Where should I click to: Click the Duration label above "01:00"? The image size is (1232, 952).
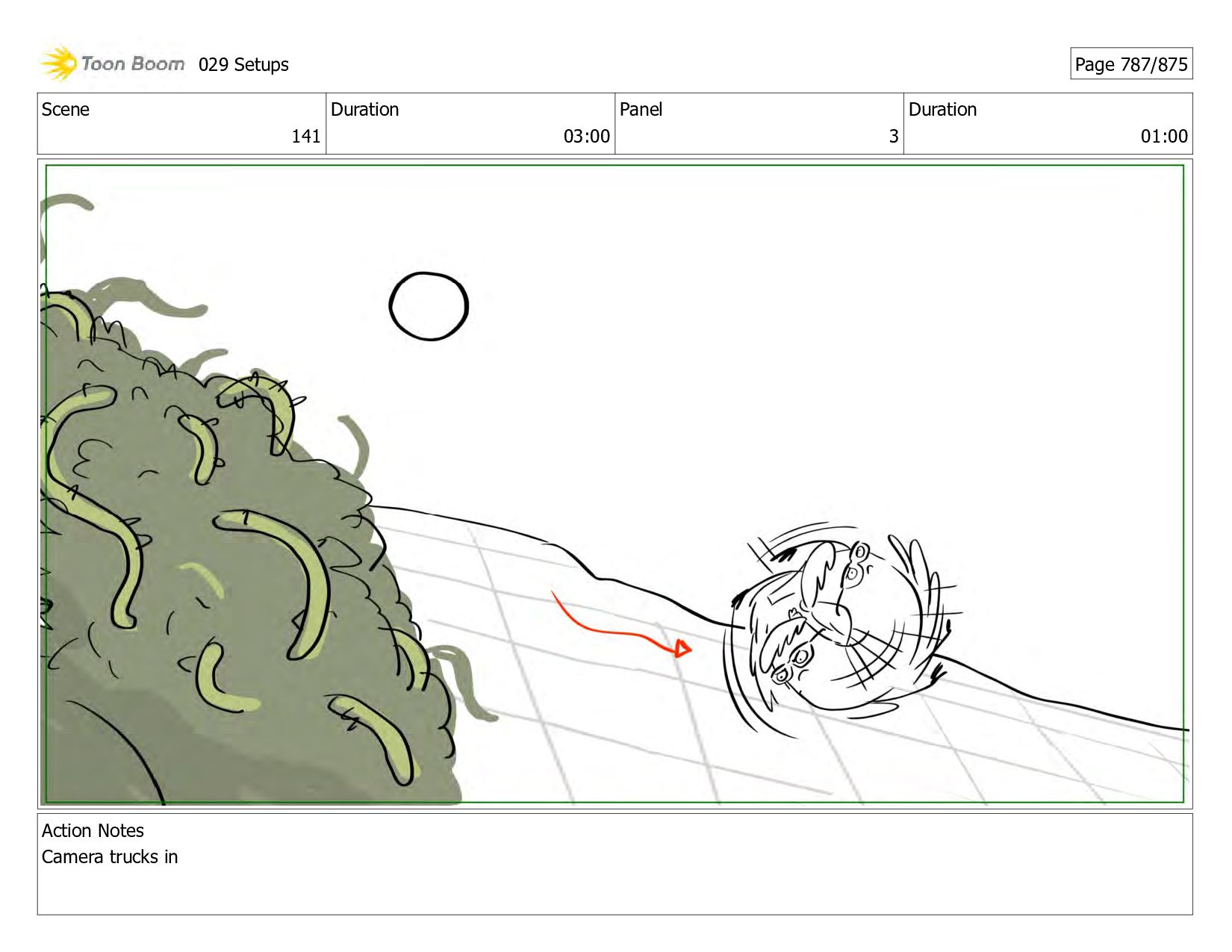942,110
